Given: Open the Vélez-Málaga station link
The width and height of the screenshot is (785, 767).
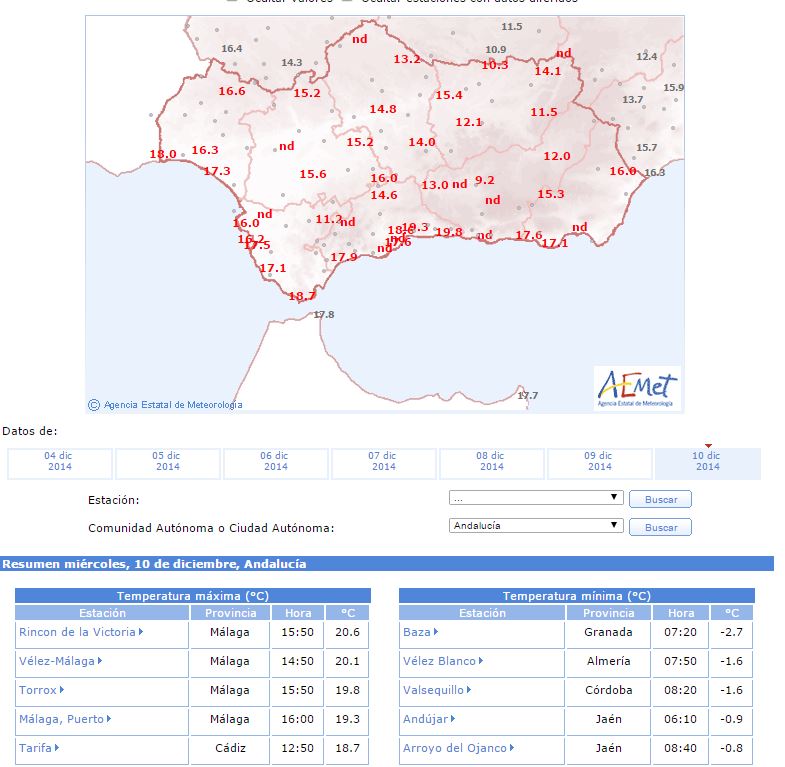Looking at the screenshot, I should click(57, 661).
